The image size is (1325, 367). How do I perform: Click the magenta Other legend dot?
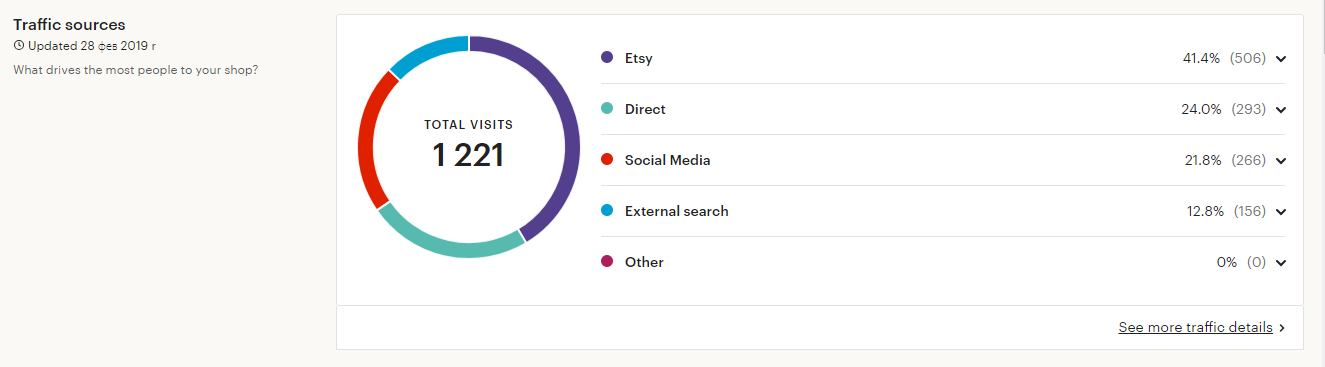[607, 262]
